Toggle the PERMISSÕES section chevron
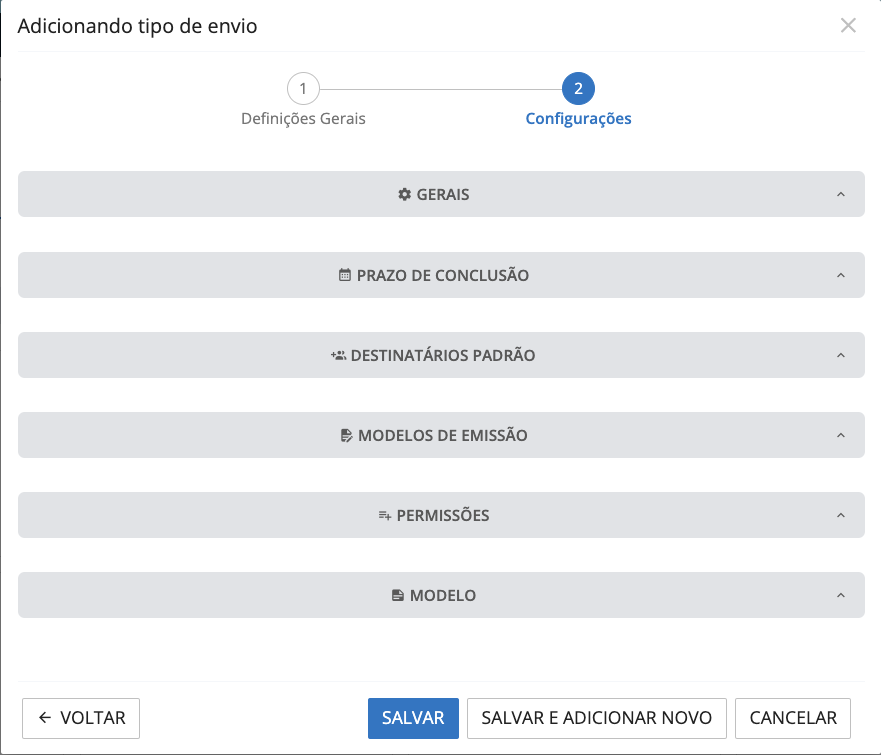881x755 pixels. pos(841,516)
